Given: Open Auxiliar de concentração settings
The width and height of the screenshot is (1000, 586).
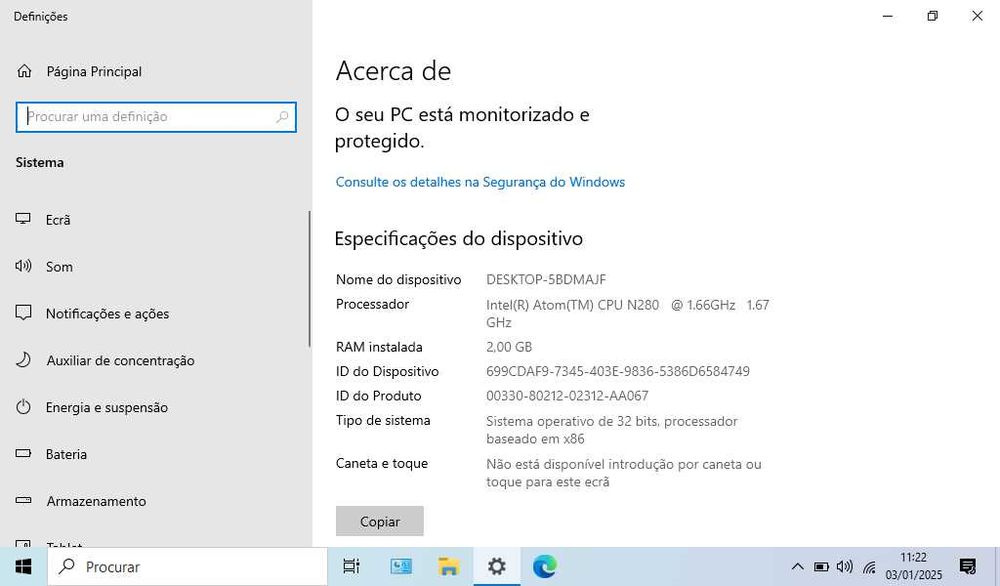Looking at the screenshot, I should [120, 361].
